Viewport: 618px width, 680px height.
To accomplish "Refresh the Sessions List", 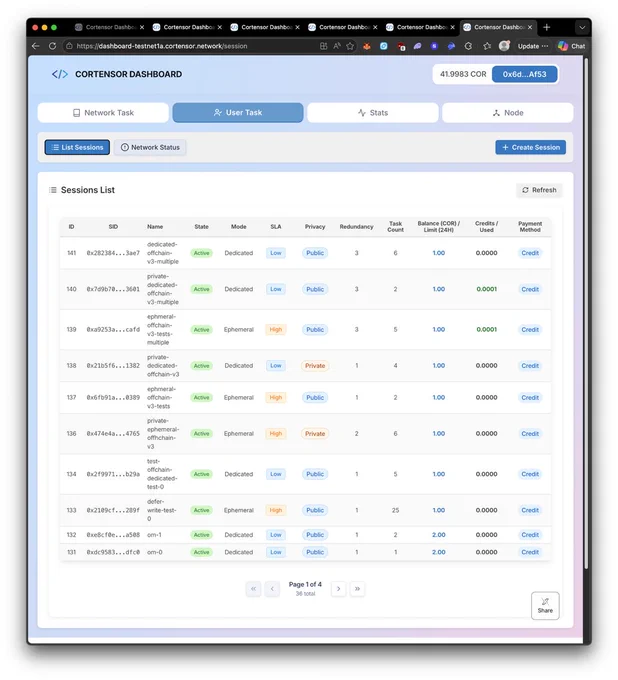I will coord(539,190).
